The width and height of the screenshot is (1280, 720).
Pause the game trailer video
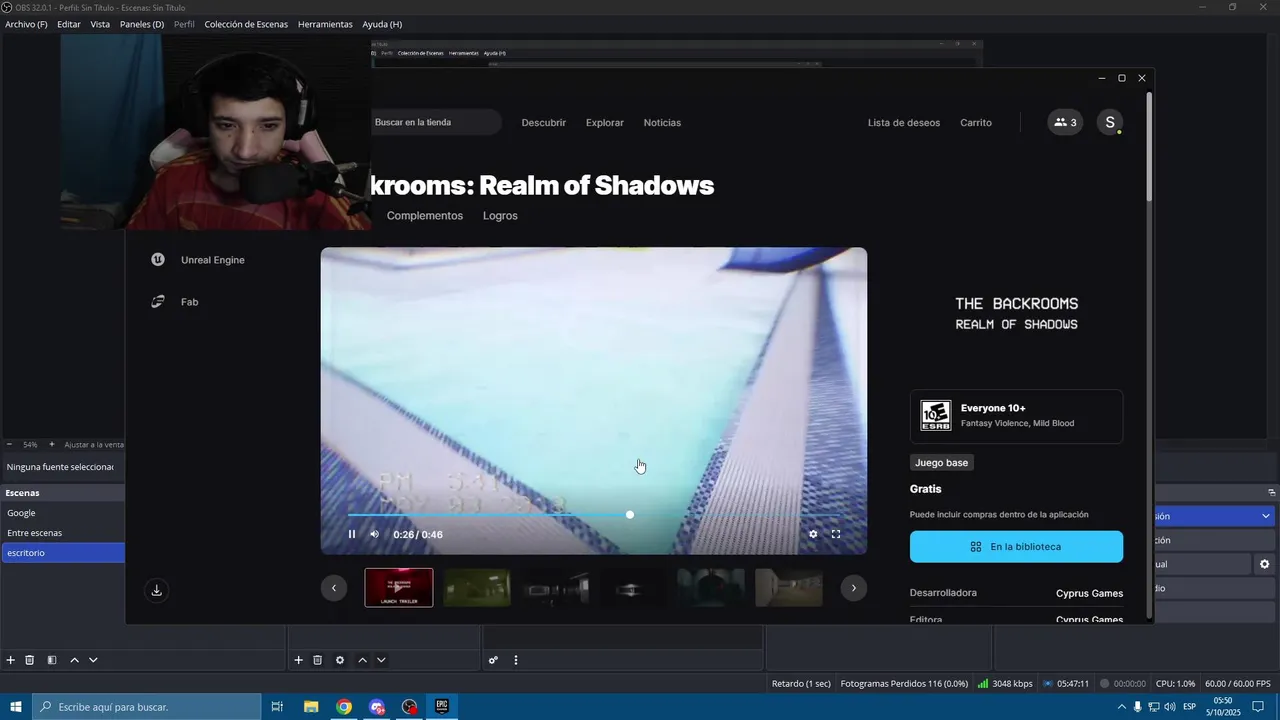point(352,534)
